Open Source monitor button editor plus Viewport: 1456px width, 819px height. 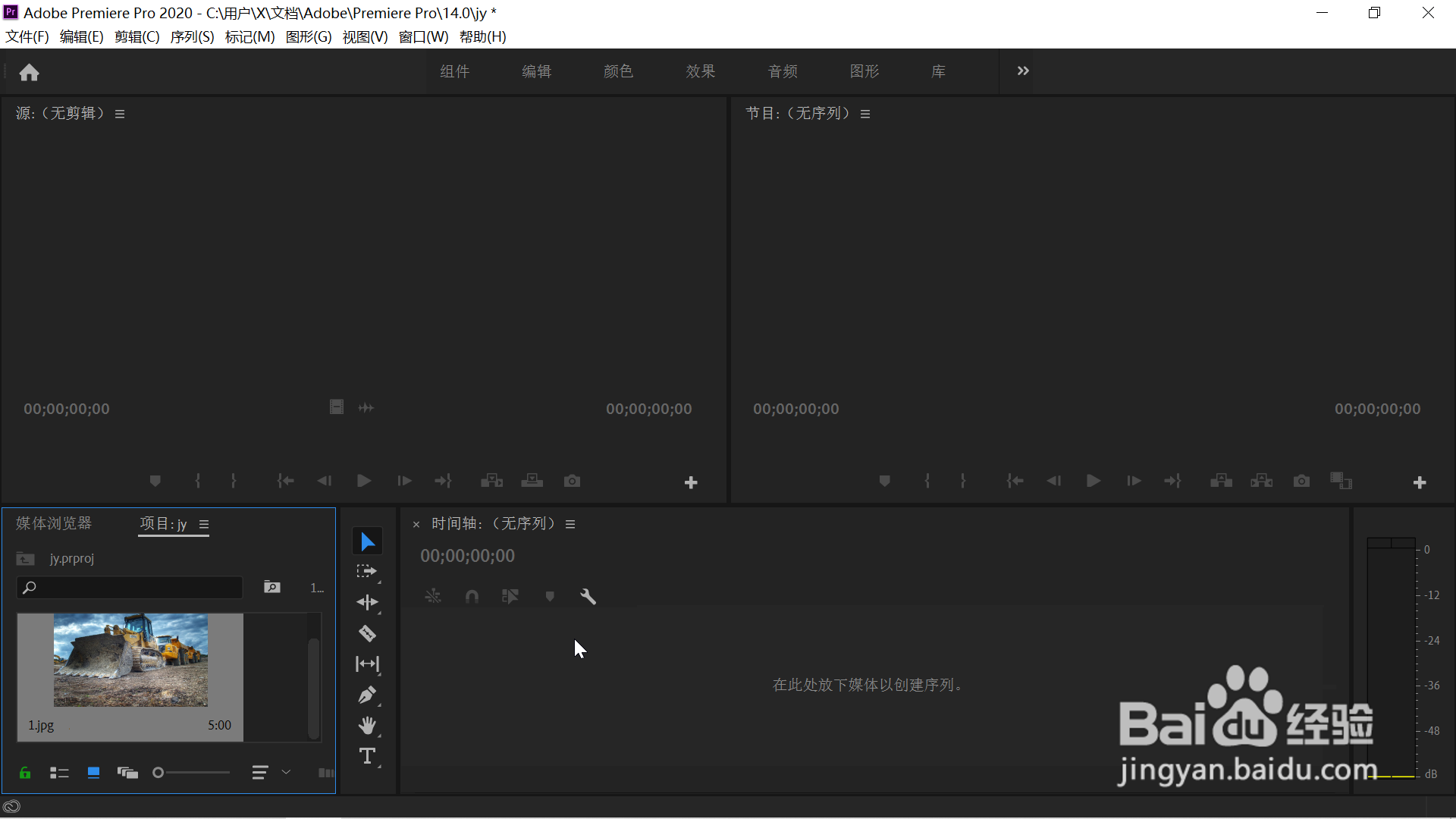691,482
